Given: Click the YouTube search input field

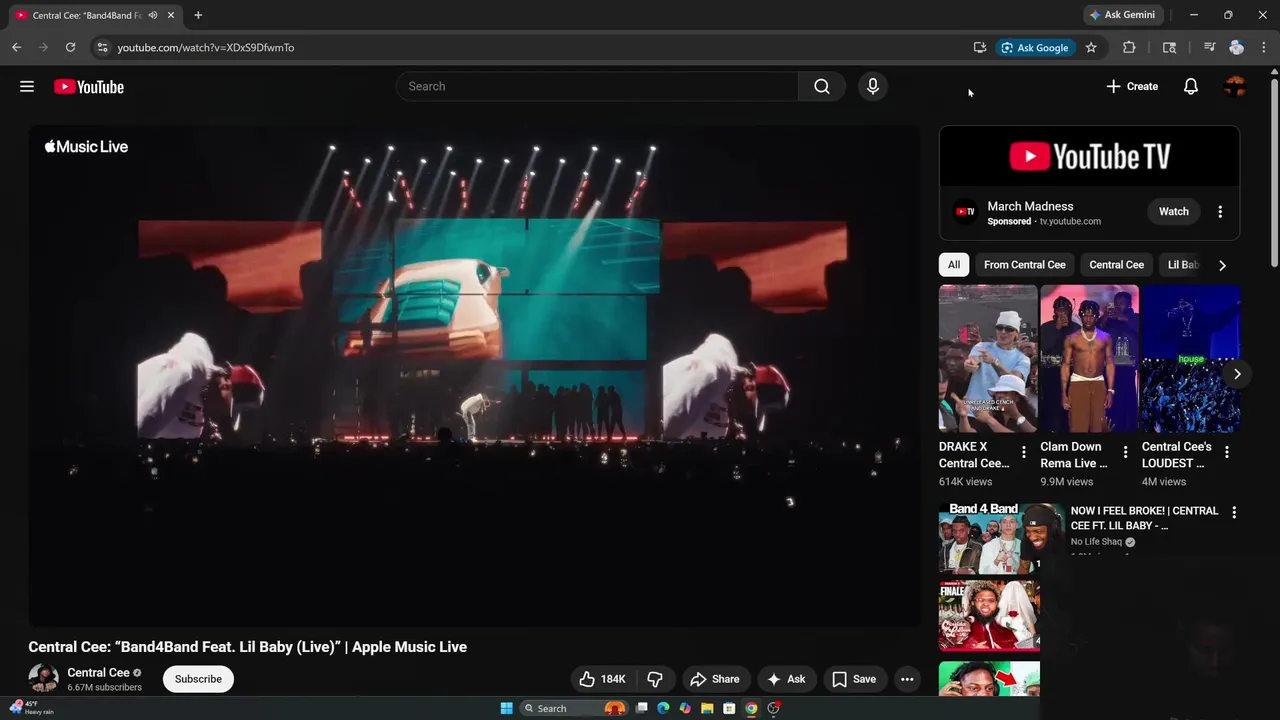Looking at the screenshot, I should click(x=597, y=87).
